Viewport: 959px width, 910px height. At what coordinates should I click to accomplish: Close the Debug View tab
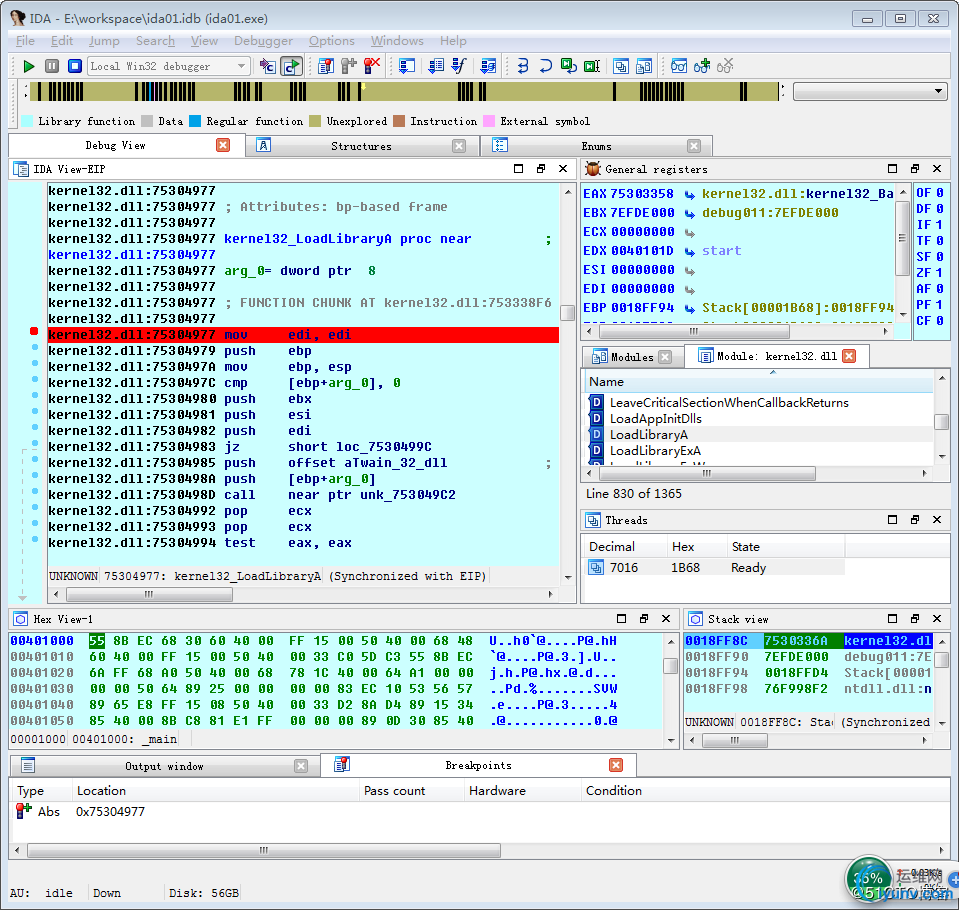223,145
